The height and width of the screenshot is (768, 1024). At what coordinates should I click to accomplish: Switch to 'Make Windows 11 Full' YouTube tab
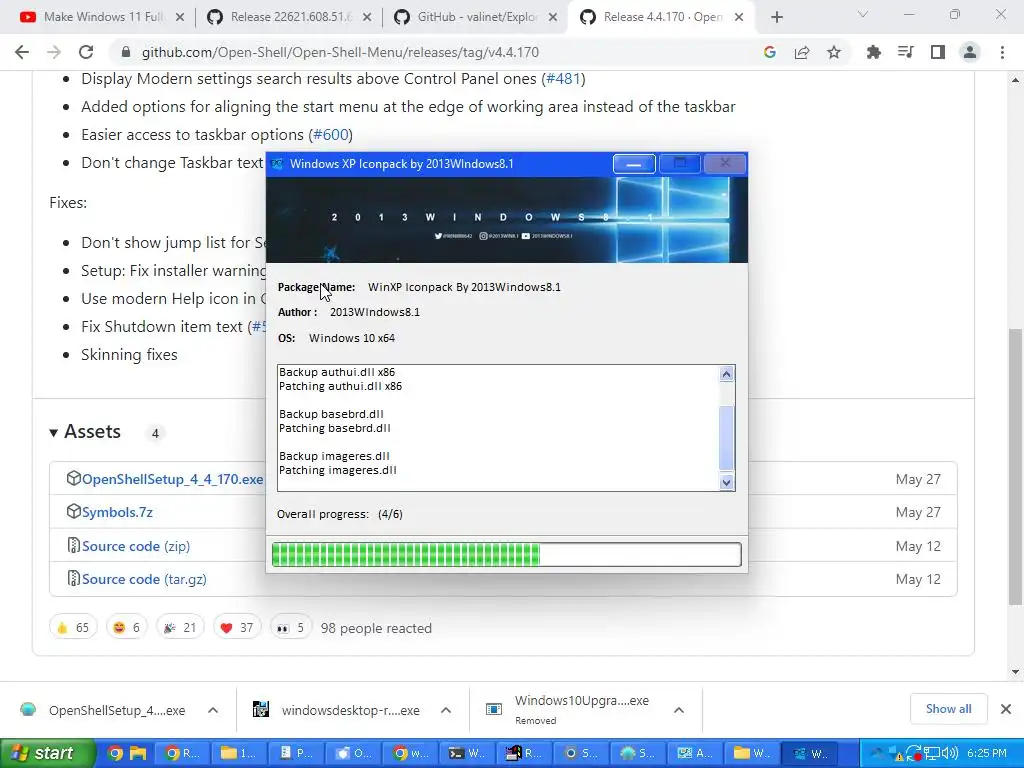103,18
